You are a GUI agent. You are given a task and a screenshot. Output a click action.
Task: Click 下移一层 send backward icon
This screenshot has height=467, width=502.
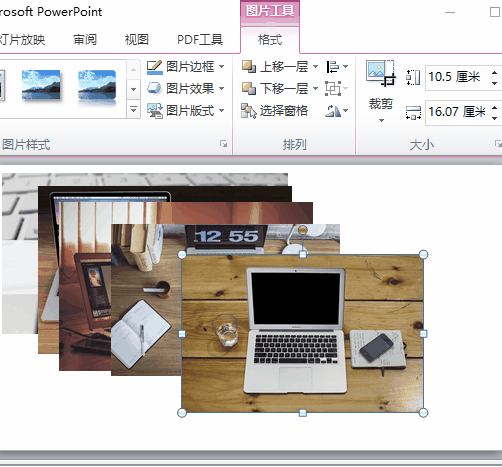point(249,89)
